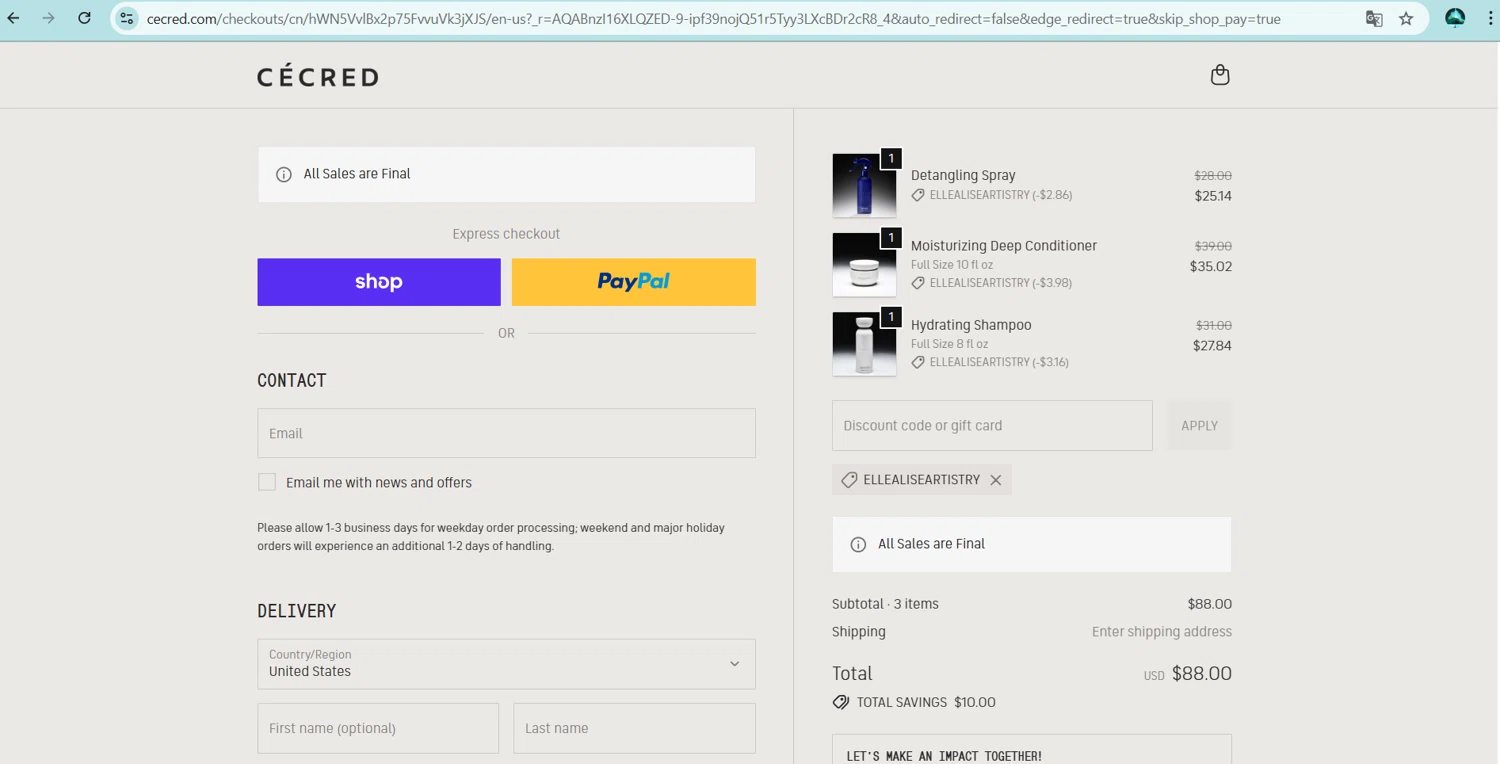Select the Hydrating Shampoo product thumbnail

pyautogui.click(x=864, y=344)
